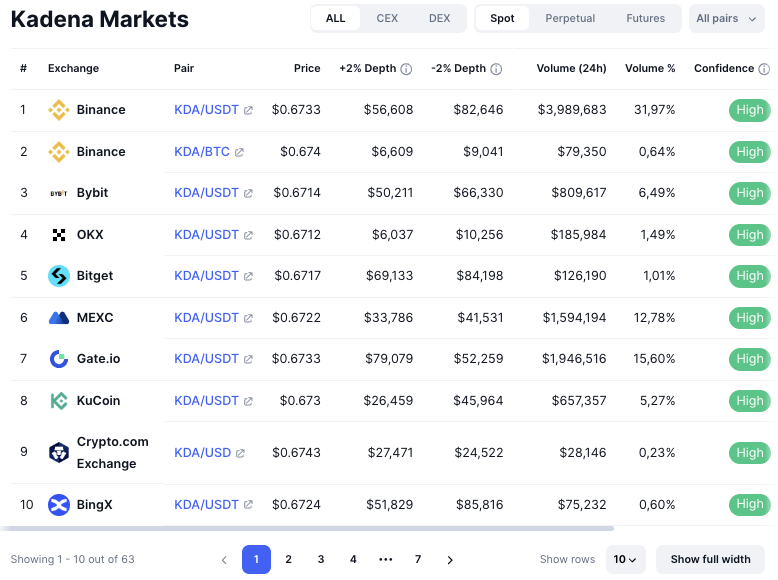This screenshot has height=580, width=778.
Task: Click the Showing 1 - 10 out of 63 text
Action: tap(72, 559)
